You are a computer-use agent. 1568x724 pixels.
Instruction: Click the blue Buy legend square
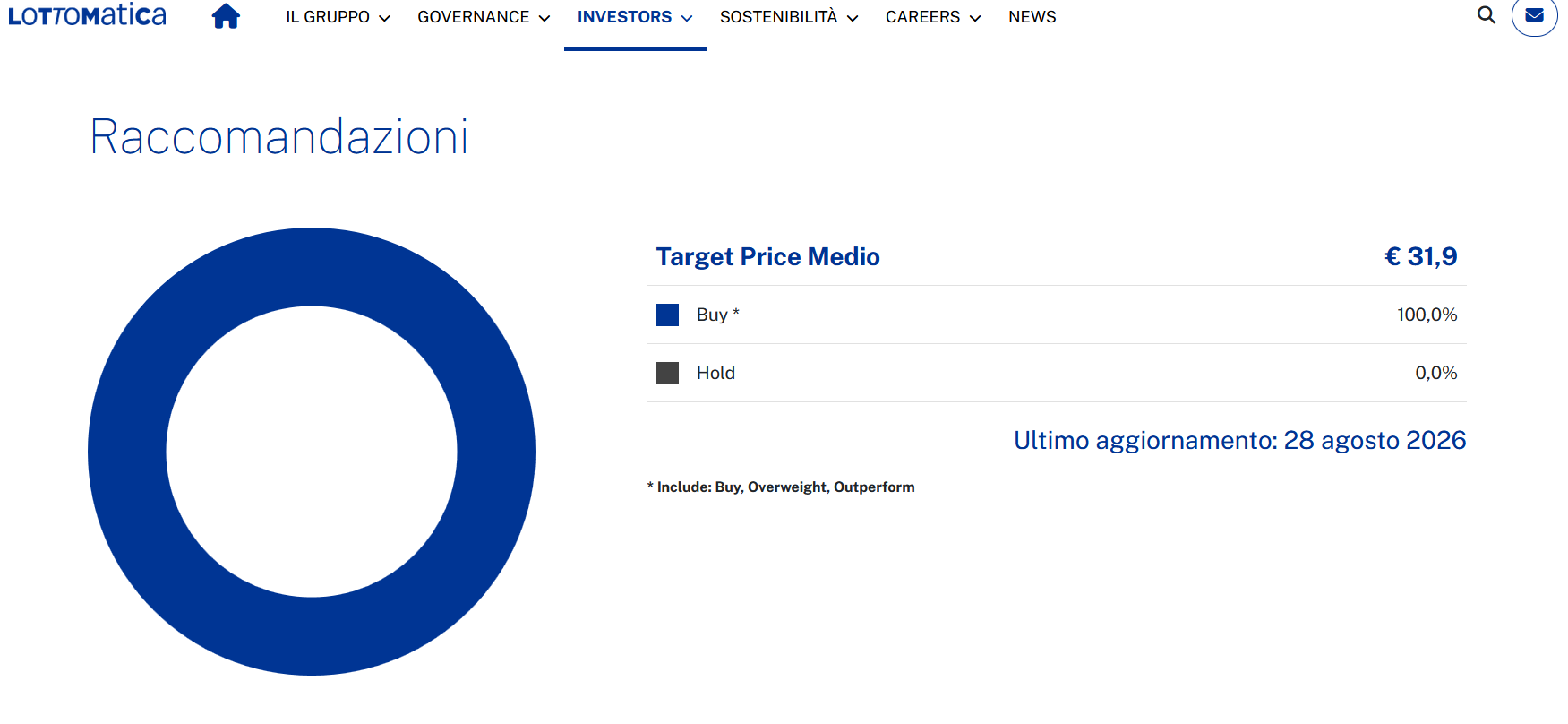(667, 315)
